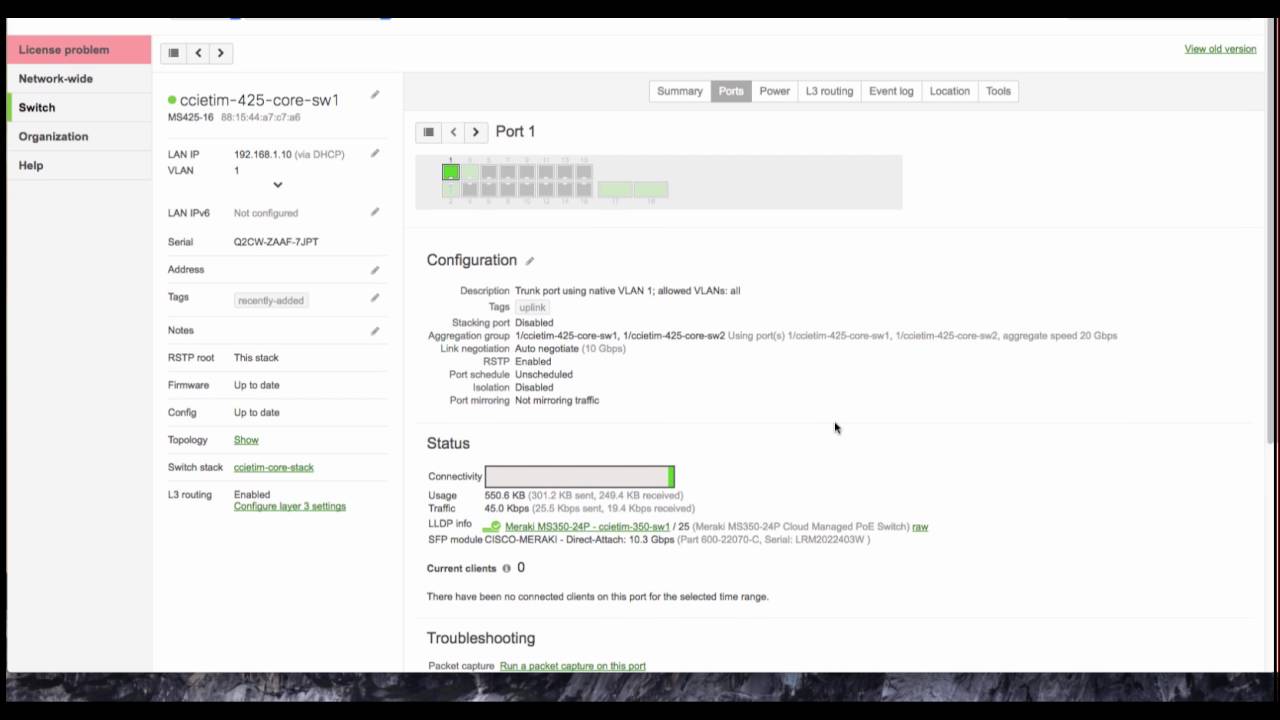Switch to the Power tab
This screenshot has width=1280, height=720.
(x=775, y=91)
